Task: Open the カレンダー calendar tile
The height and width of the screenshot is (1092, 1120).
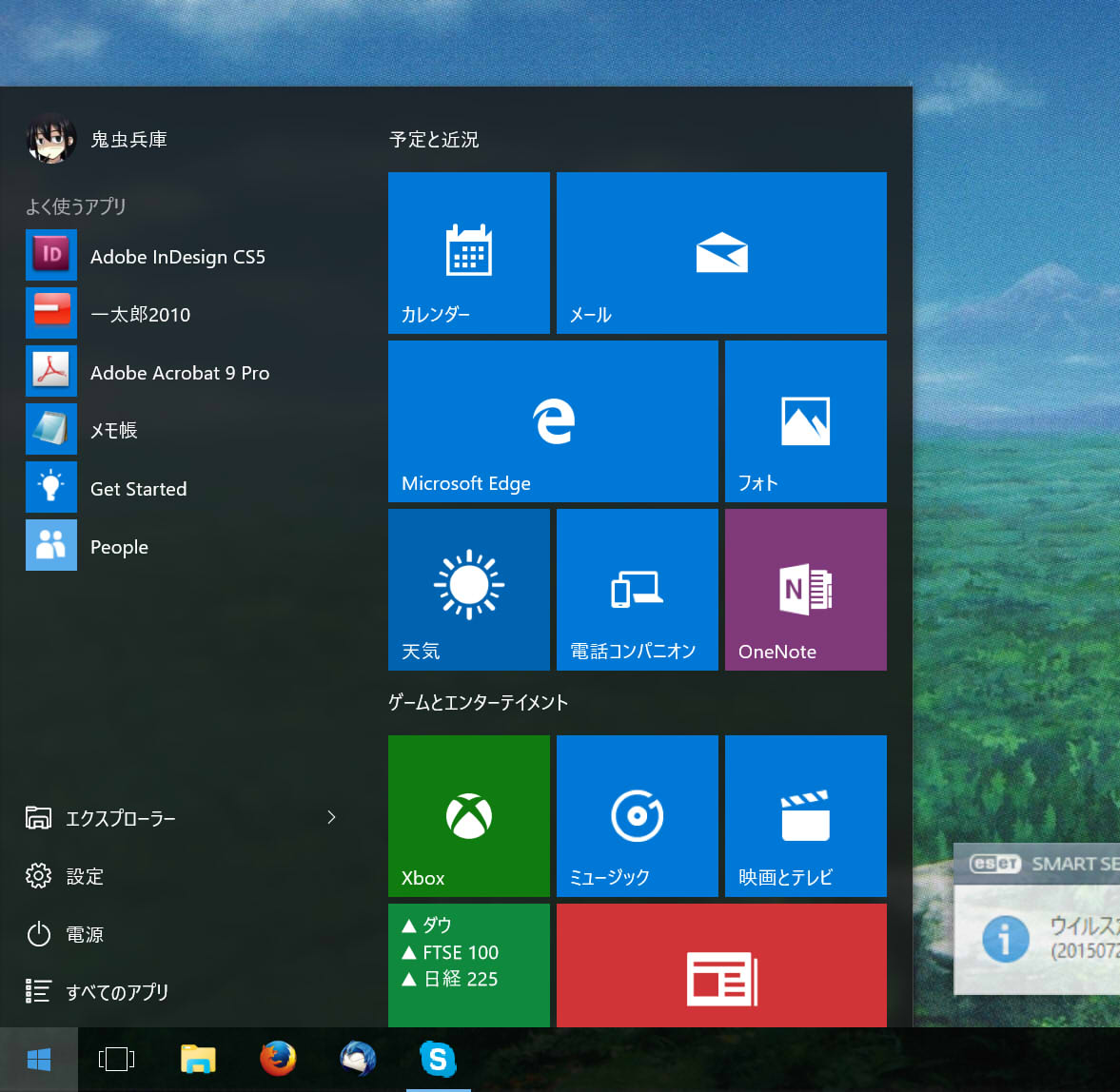Action: [469, 253]
